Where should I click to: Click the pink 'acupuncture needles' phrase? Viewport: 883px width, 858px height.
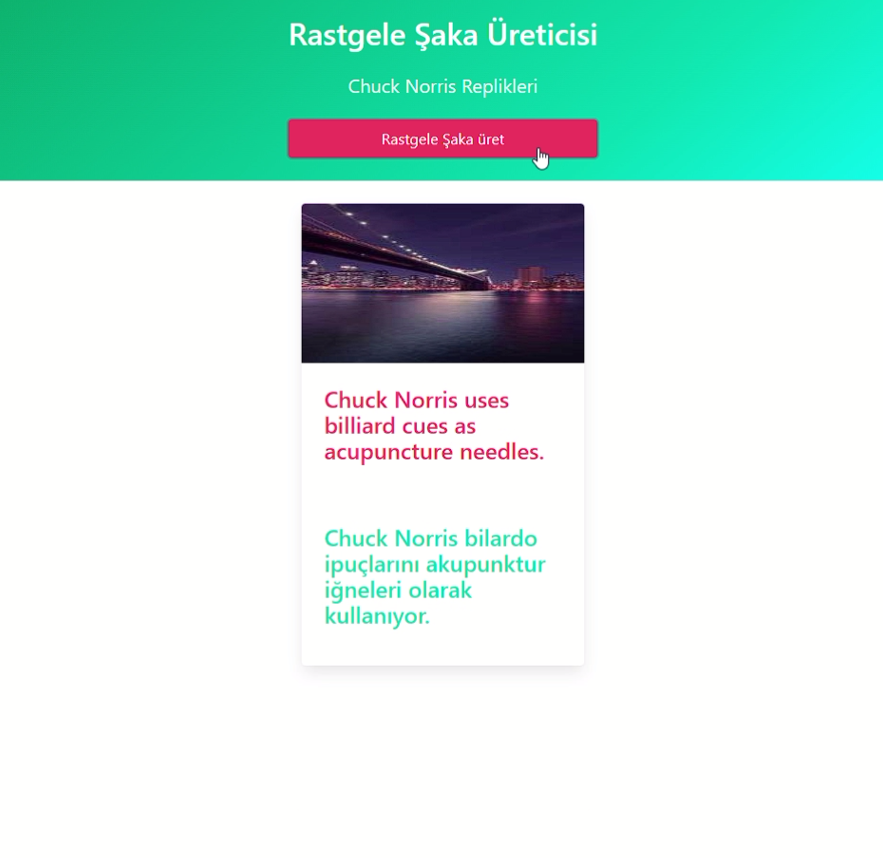pyautogui.click(x=433, y=452)
